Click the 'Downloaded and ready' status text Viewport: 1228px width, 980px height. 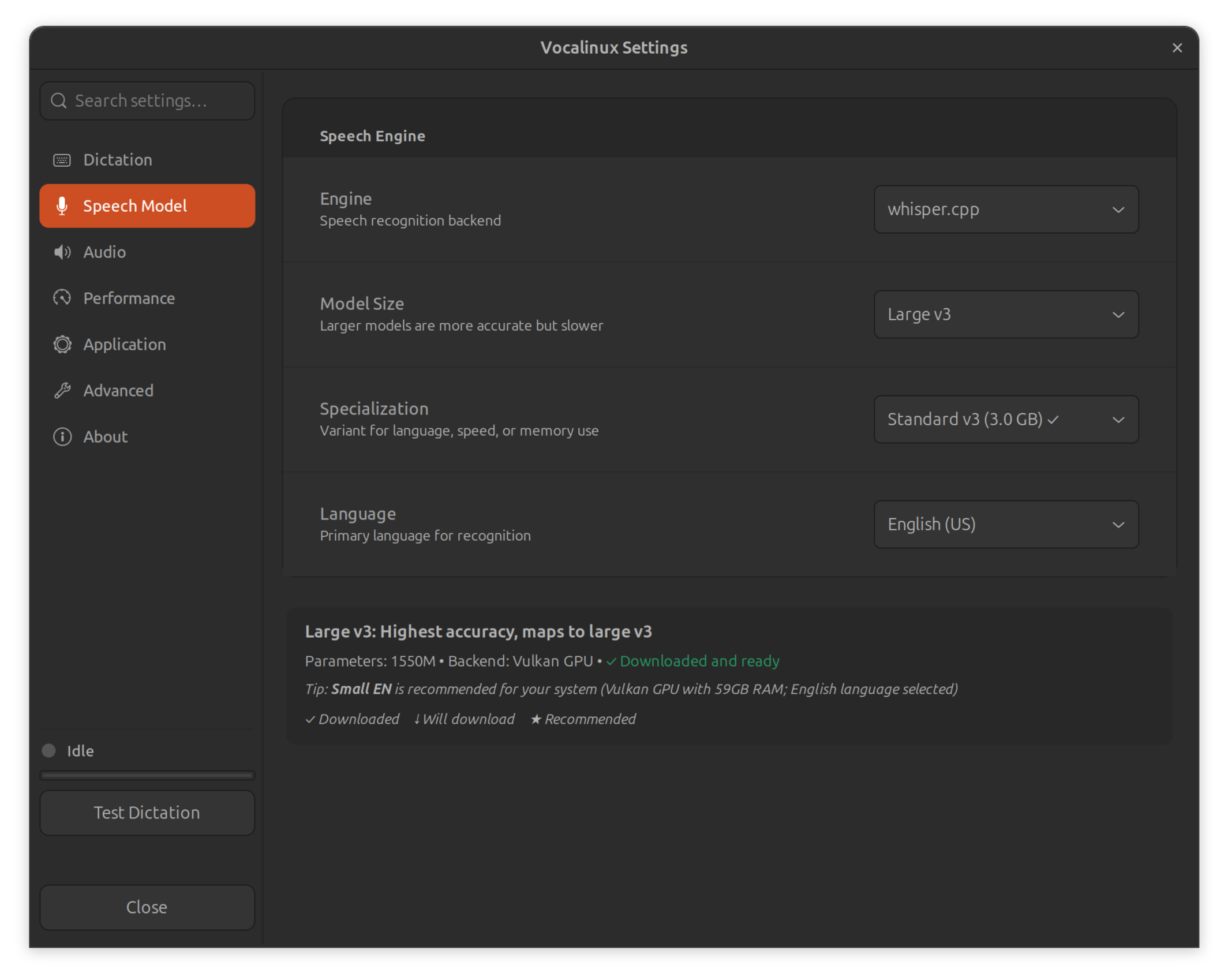pos(693,661)
